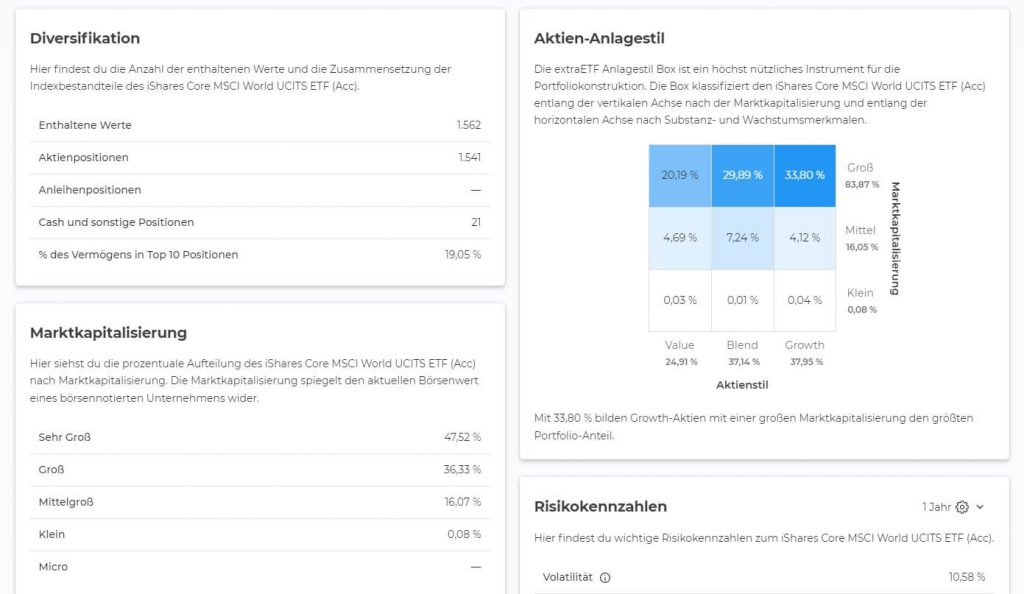Click the value 1.562 for Enthaltene Werte
The width and height of the screenshot is (1024, 594).
pos(469,125)
